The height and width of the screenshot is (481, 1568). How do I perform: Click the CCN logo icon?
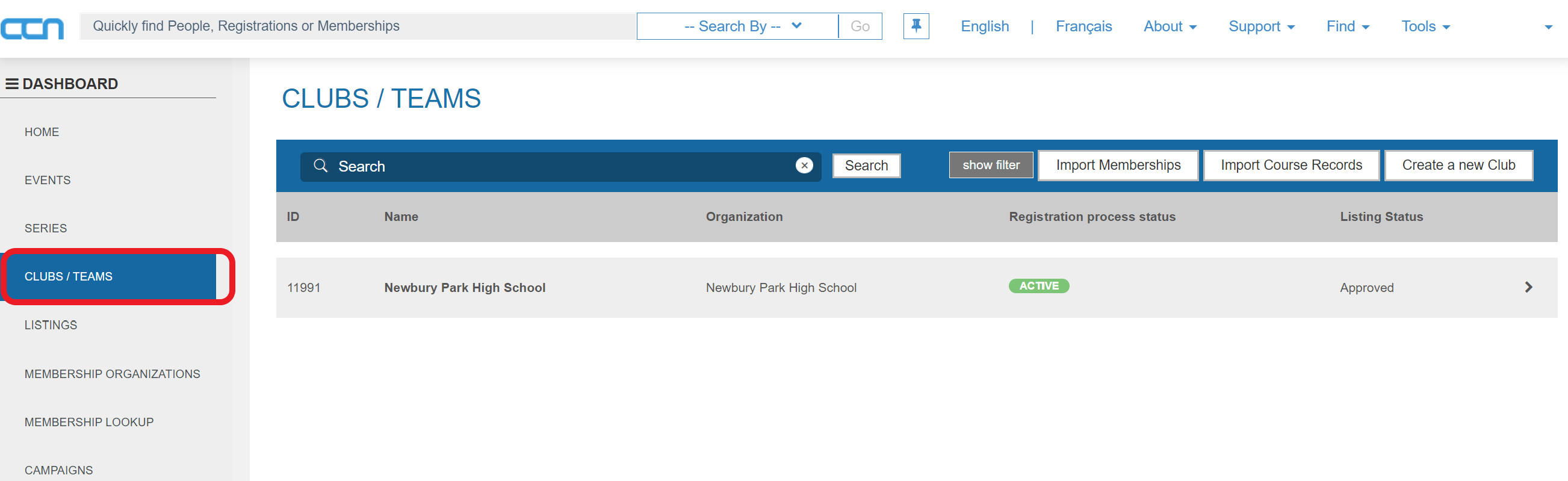pyautogui.click(x=33, y=28)
